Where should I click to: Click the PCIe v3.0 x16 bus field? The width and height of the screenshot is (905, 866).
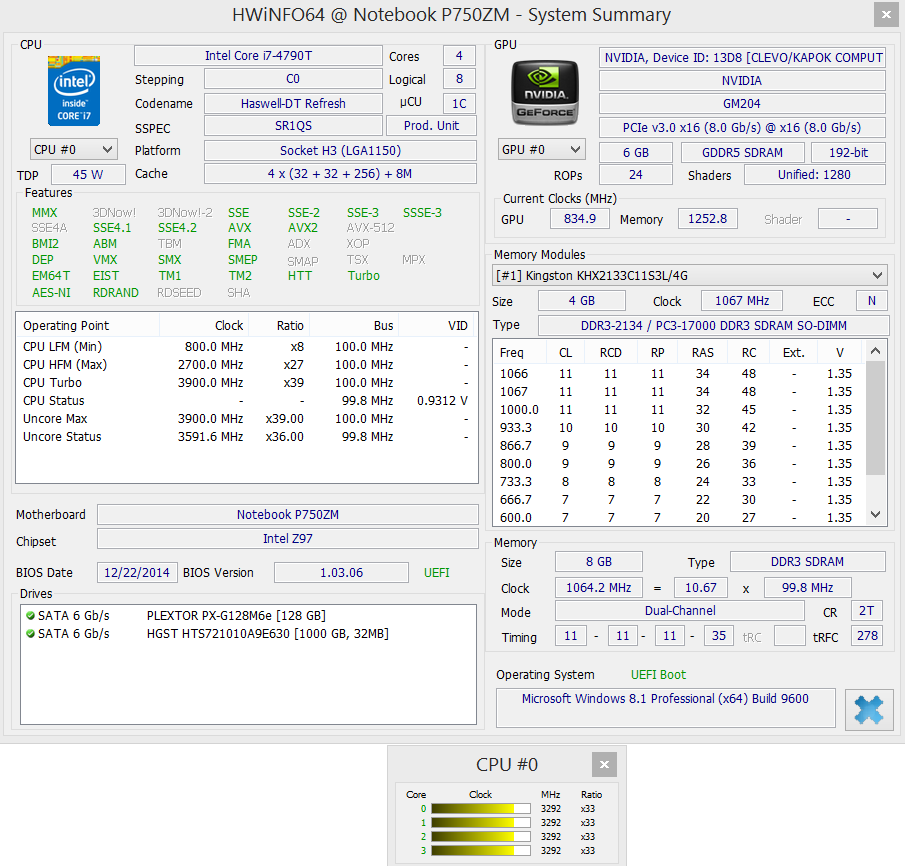click(742, 128)
